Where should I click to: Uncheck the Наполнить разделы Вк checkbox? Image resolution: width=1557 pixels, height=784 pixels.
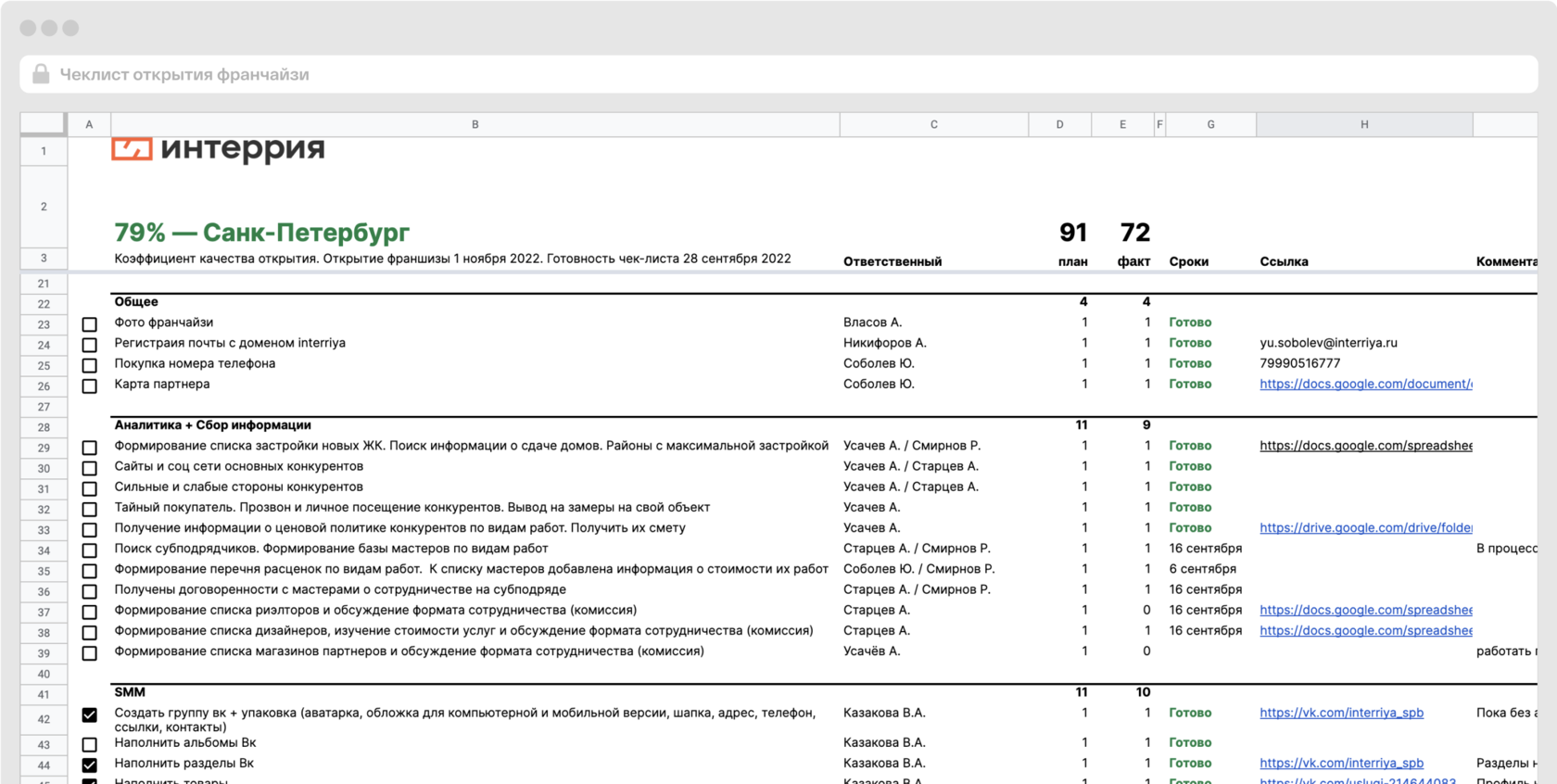pos(89,765)
